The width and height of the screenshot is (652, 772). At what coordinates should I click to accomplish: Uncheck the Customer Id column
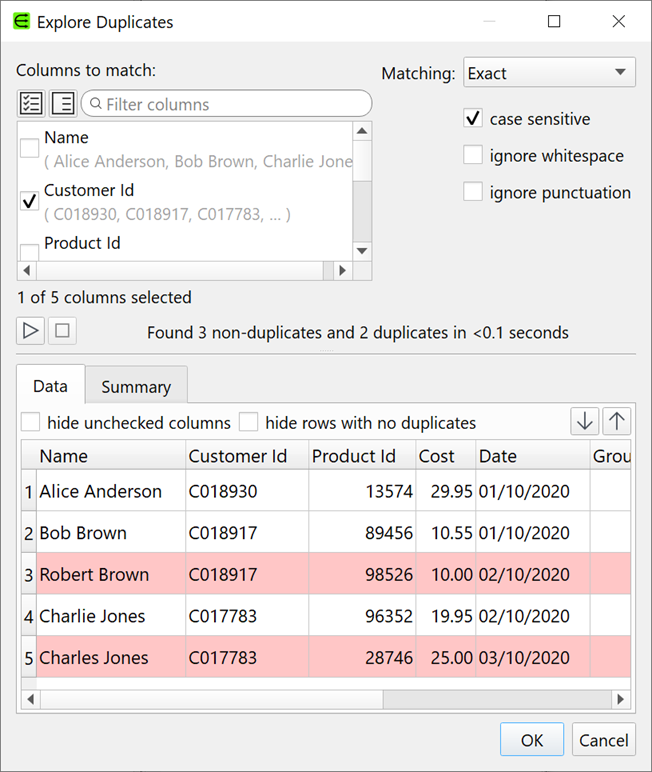pyautogui.click(x=30, y=201)
